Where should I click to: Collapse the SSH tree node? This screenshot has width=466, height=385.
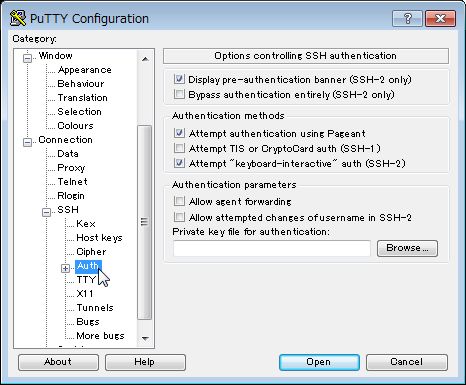[x=47, y=212]
